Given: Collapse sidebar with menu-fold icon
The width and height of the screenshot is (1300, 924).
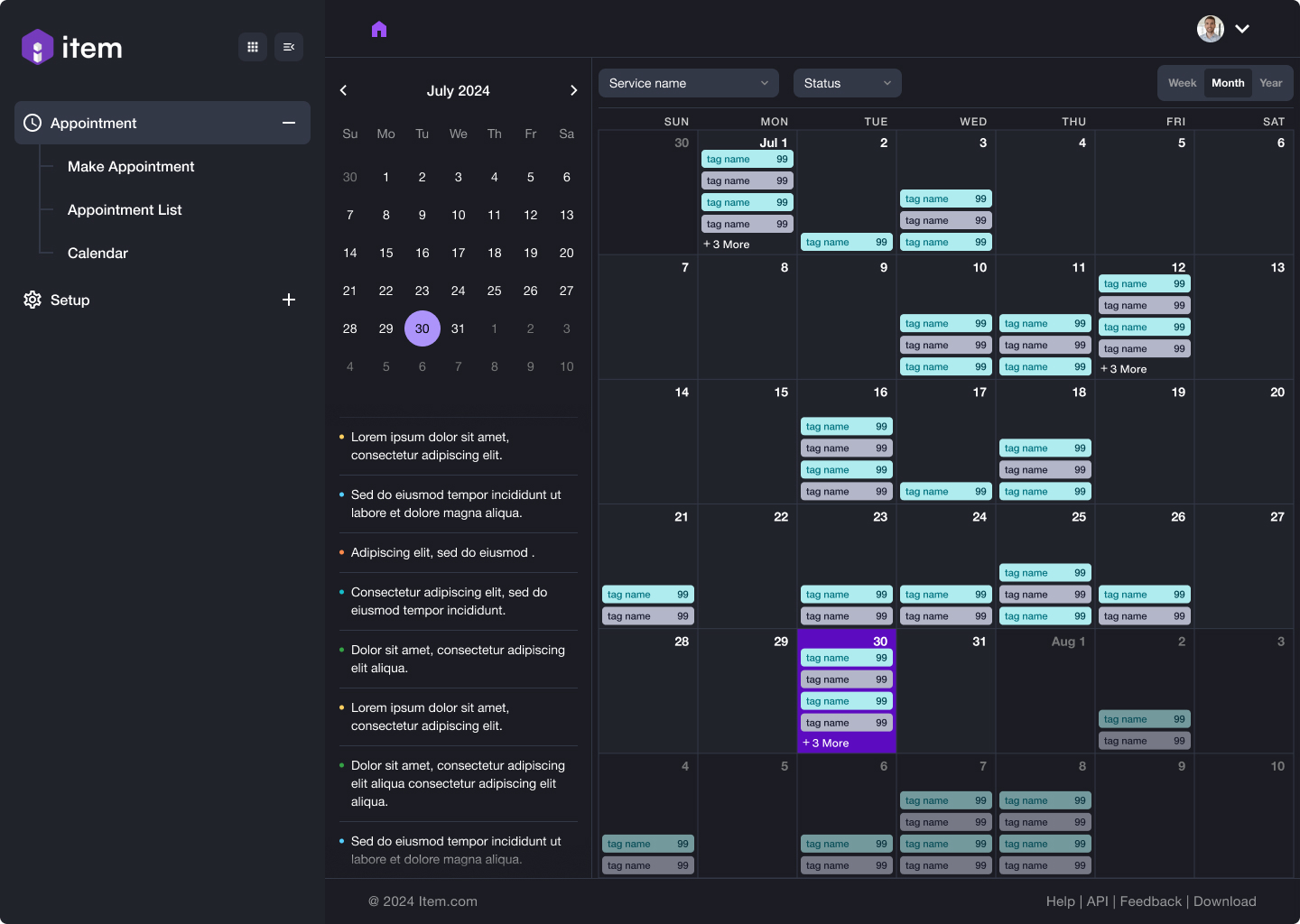Looking at the screenshot, I should [289, 47].
